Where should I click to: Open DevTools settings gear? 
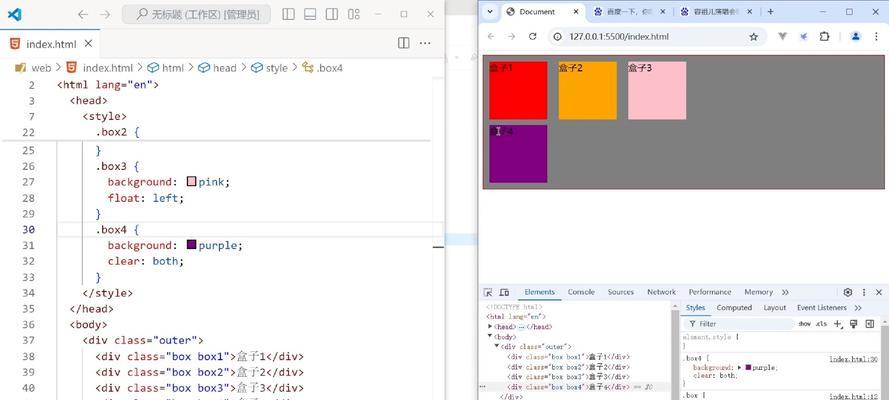coord(848,292)
